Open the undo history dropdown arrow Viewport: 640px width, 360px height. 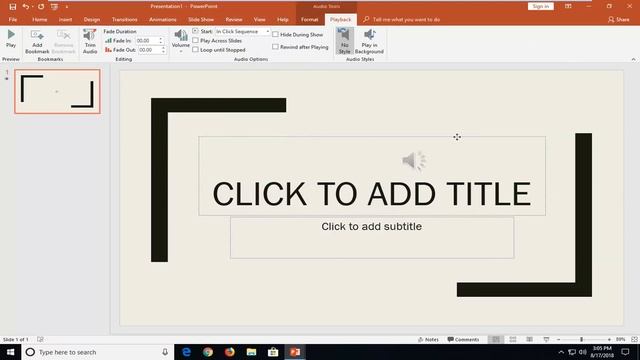(32, 7)
